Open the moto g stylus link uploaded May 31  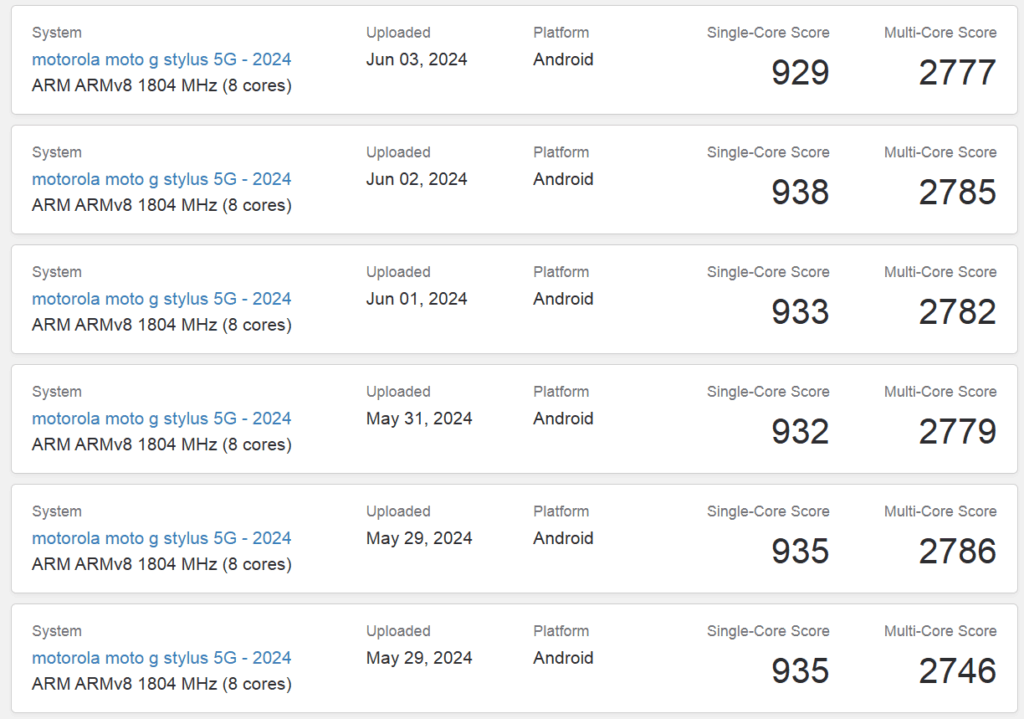(161, 418)
